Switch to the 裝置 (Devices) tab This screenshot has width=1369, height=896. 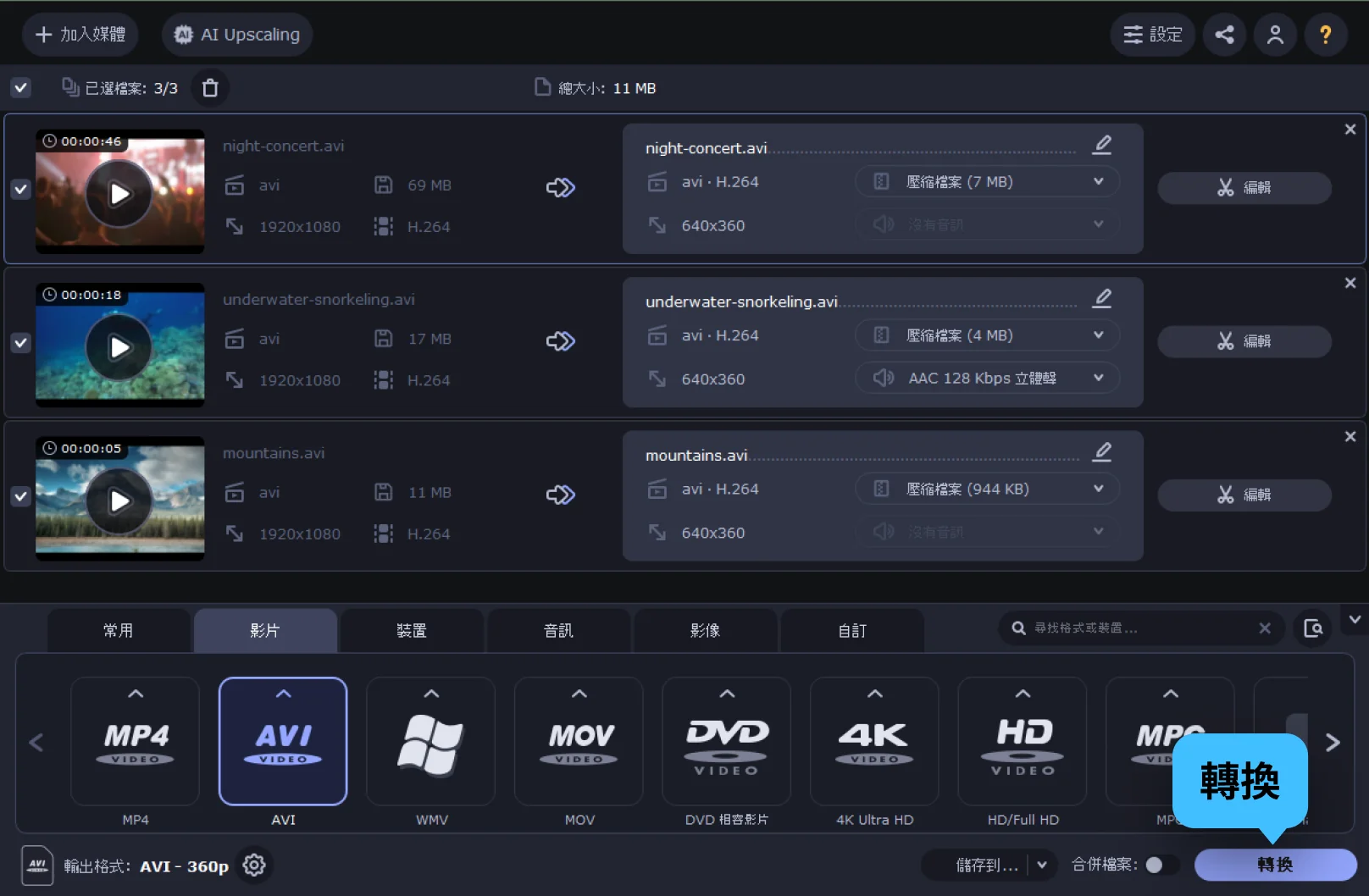click(x=412, y=631)
